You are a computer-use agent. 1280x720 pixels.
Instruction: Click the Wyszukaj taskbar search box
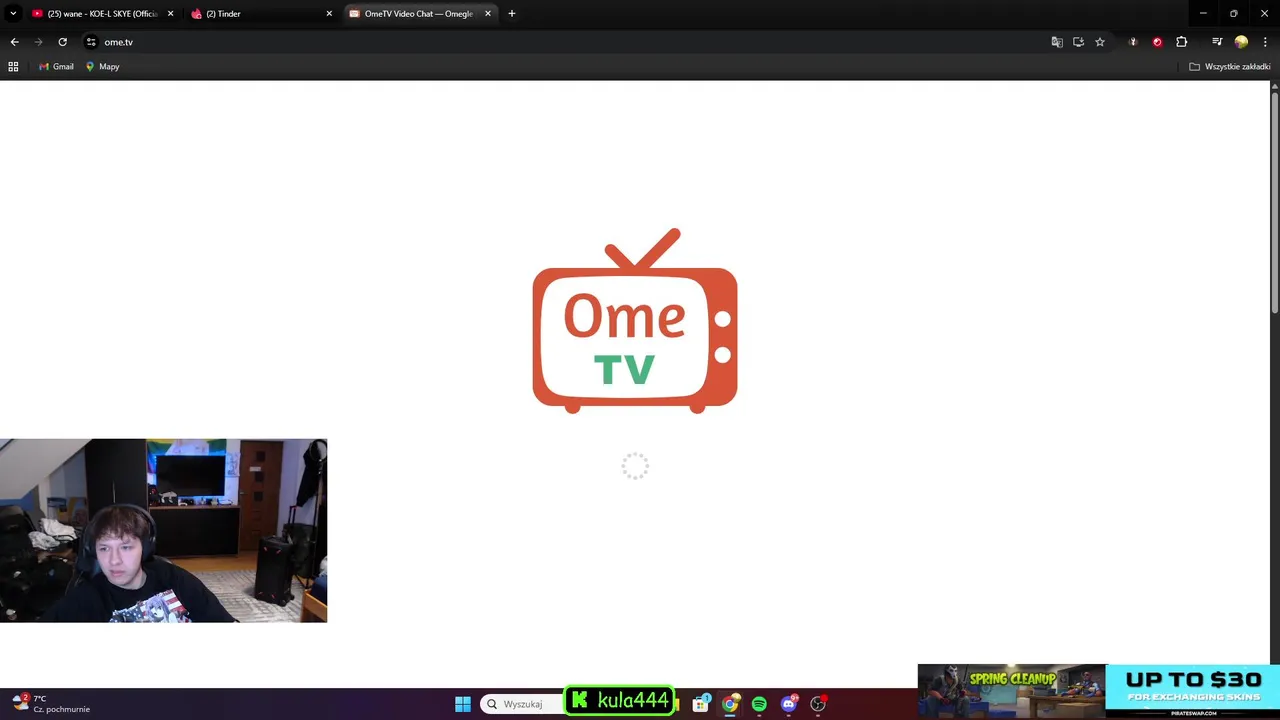point(522,704)
